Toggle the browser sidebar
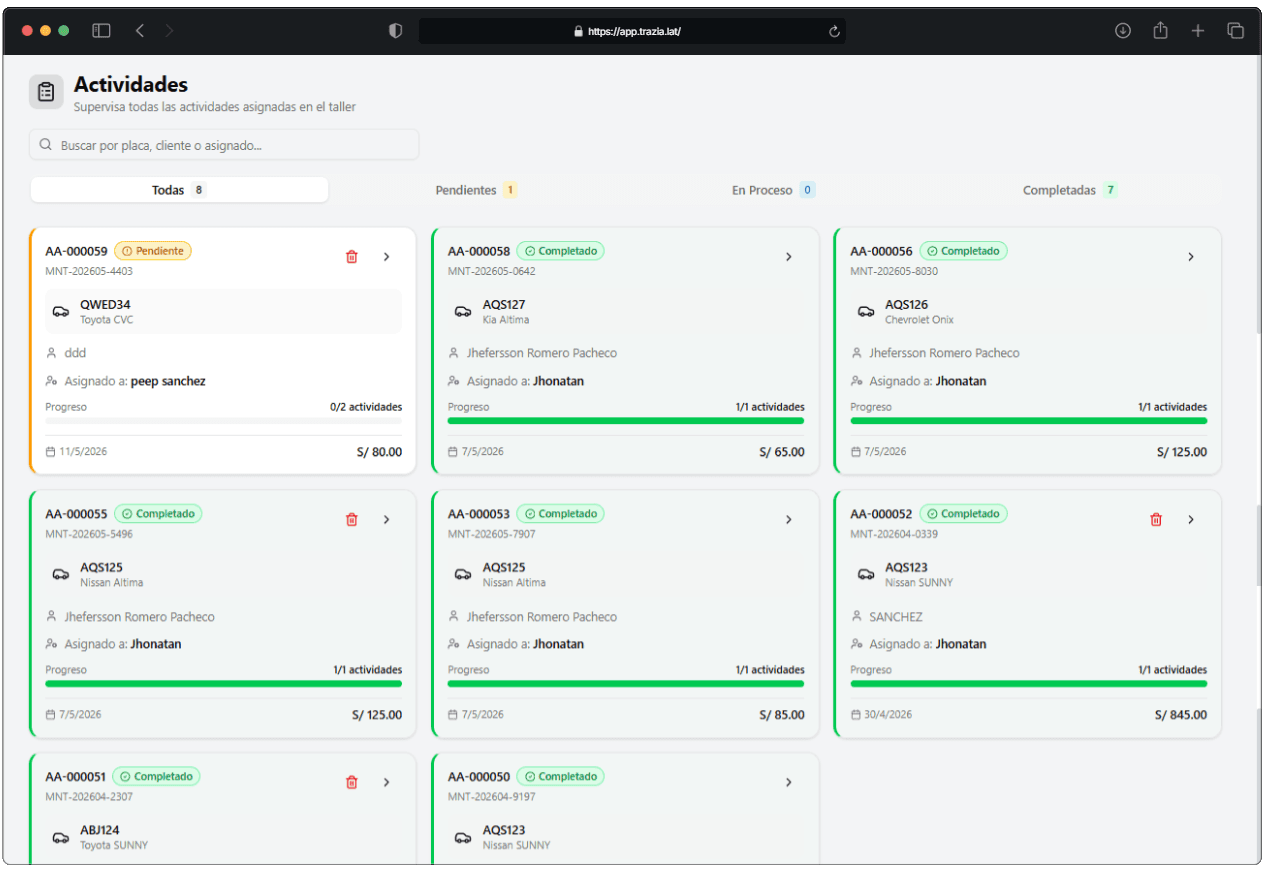Image resolution: width=1270 pixels, height=869 pixels. tap(102, 31)
